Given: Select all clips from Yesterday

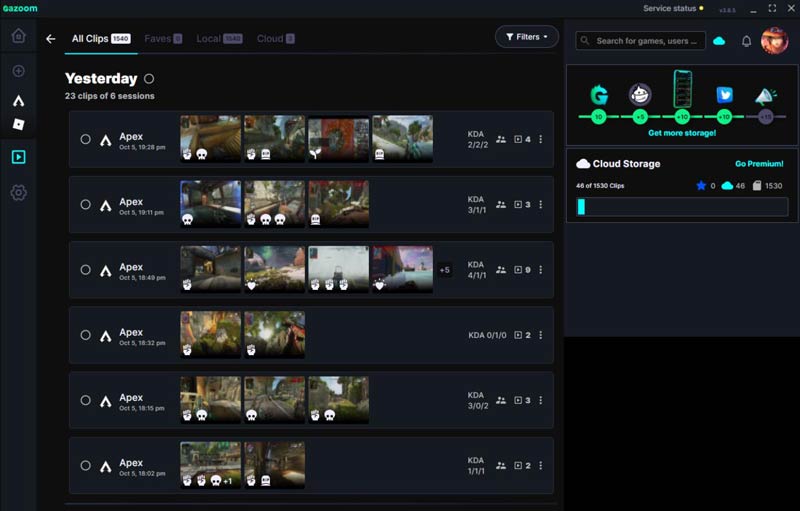Looking at the screenshot, I should [149, 78].
